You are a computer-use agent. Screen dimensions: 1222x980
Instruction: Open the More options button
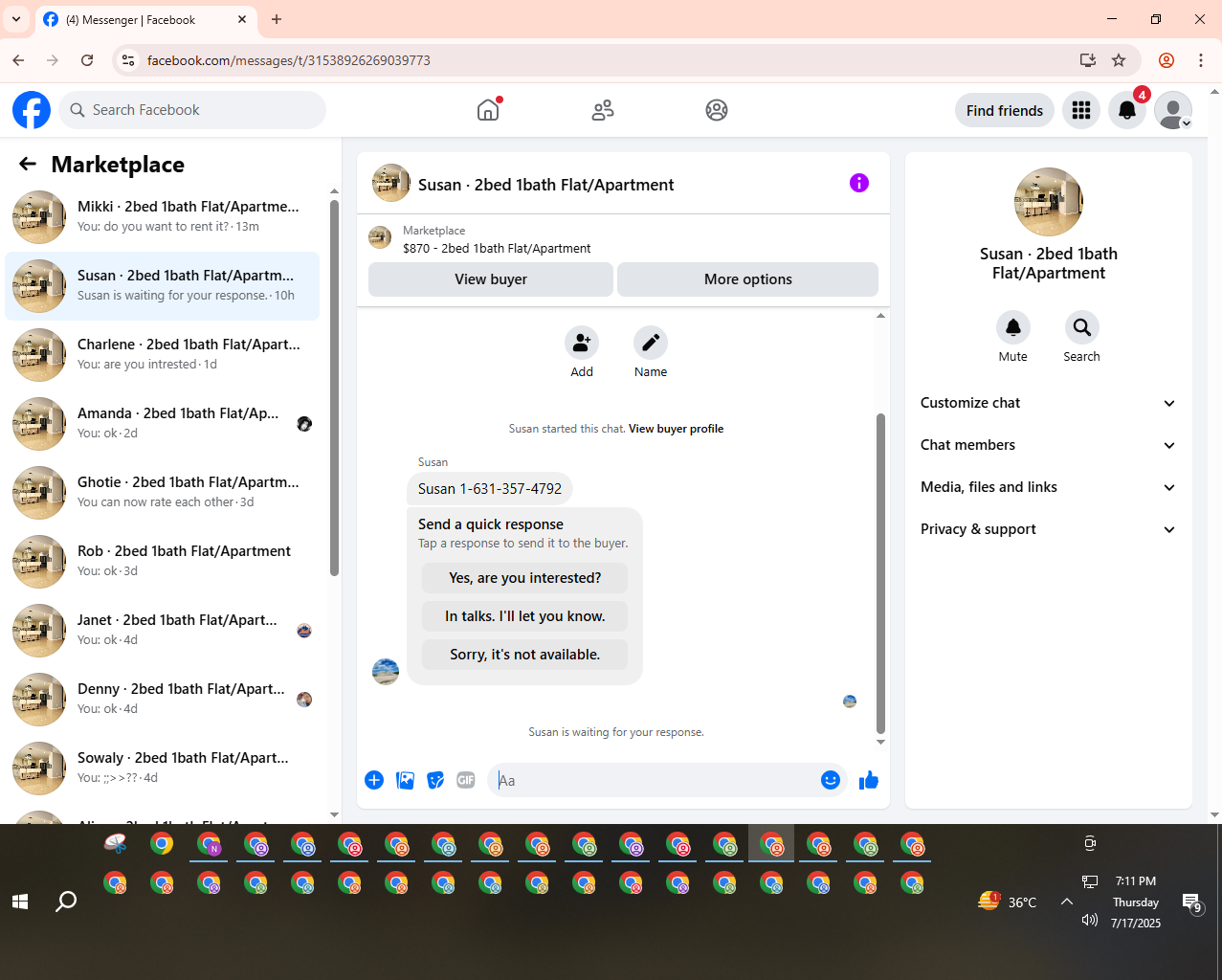[x=748, y=279]
